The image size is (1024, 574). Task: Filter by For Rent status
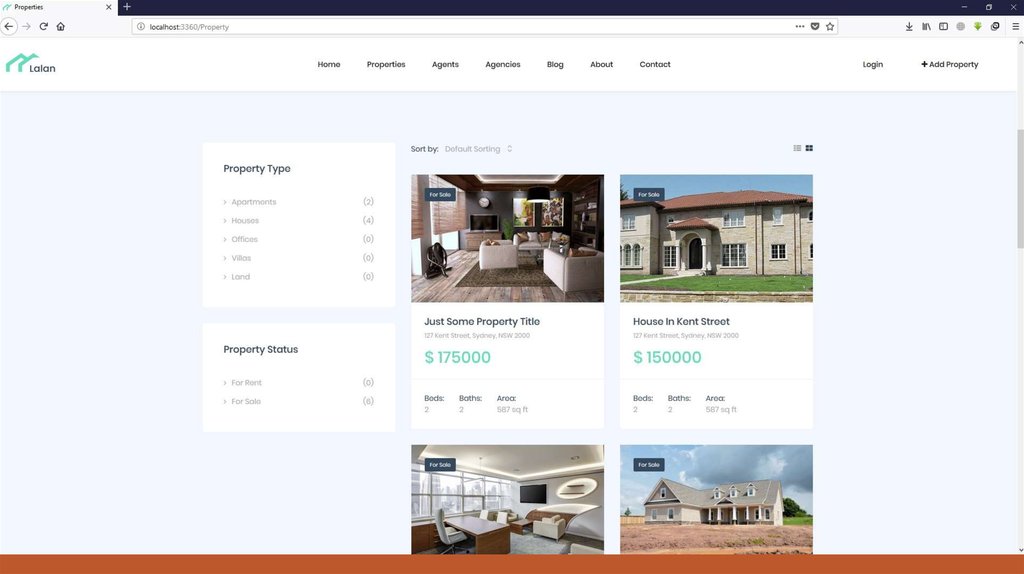(x=246, y=383)
